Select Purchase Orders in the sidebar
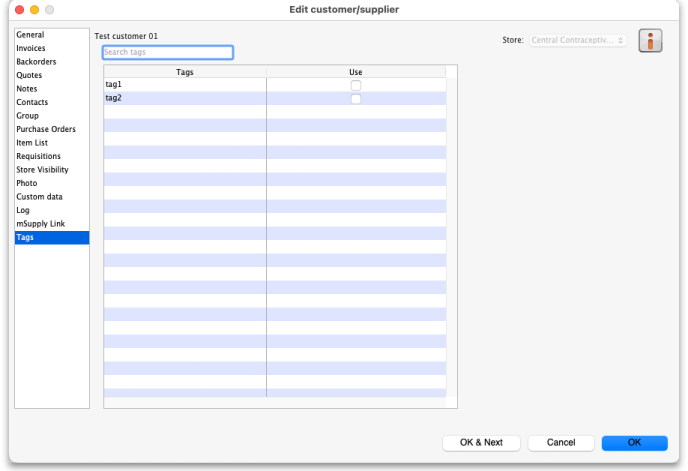This screenshot has width=688, height=471. coord(46,129)
